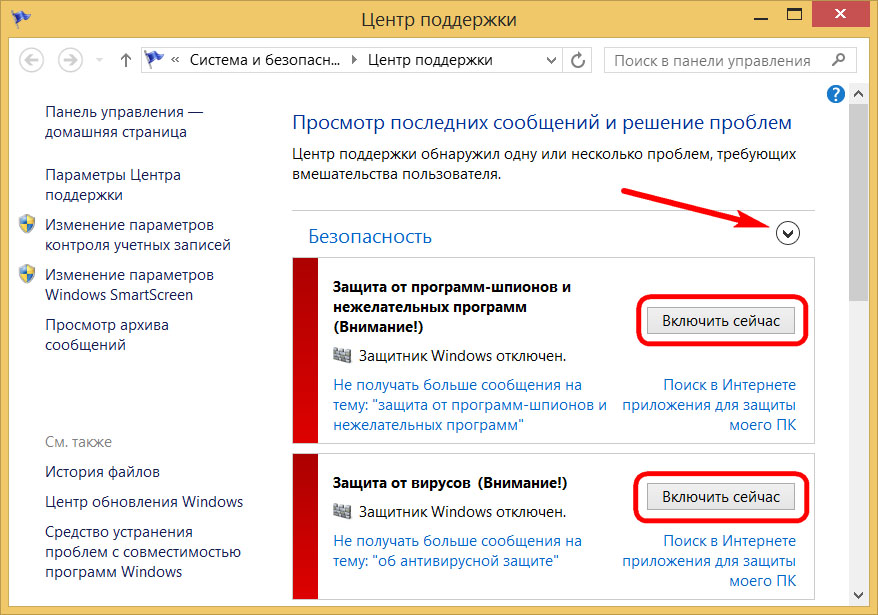Click page title «Просмотр последних сообщений»
Viewport: 878px width, 615px height.
[x=542, y=122]
